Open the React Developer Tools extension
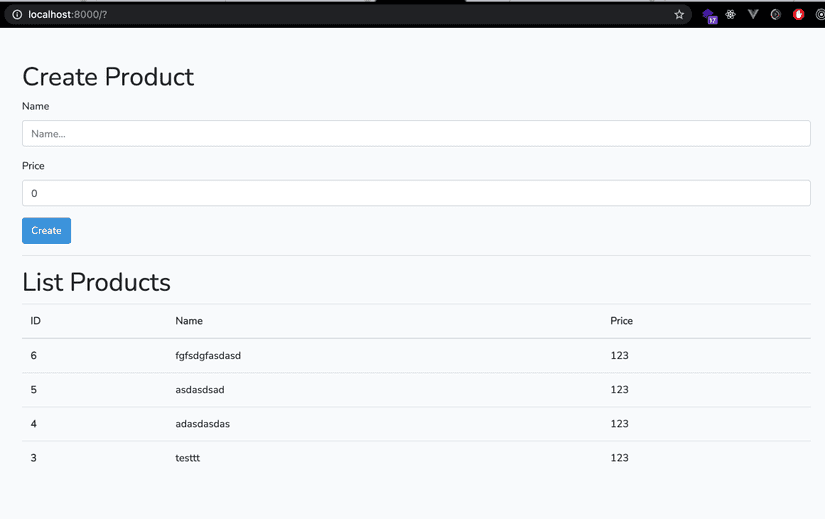 coord(730,15)
